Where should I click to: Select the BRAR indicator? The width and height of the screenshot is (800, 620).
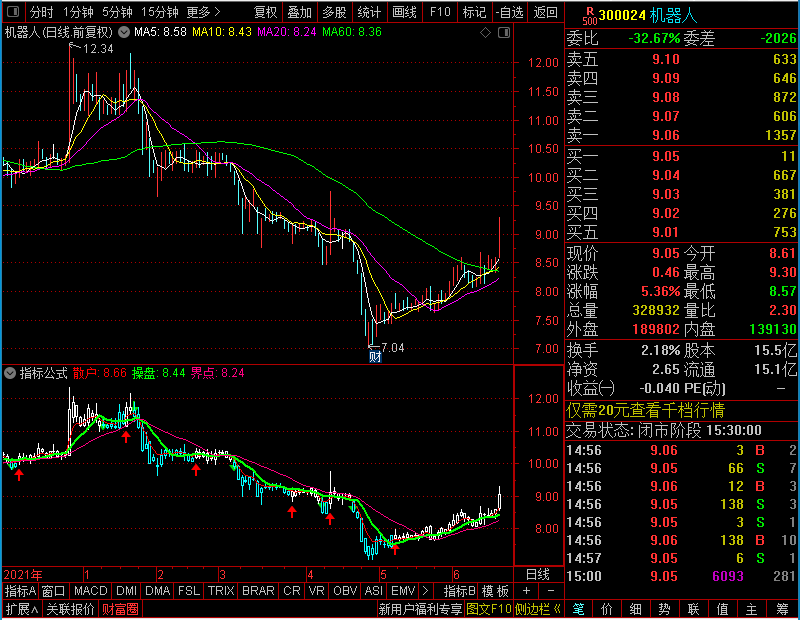tap(258, 591)
